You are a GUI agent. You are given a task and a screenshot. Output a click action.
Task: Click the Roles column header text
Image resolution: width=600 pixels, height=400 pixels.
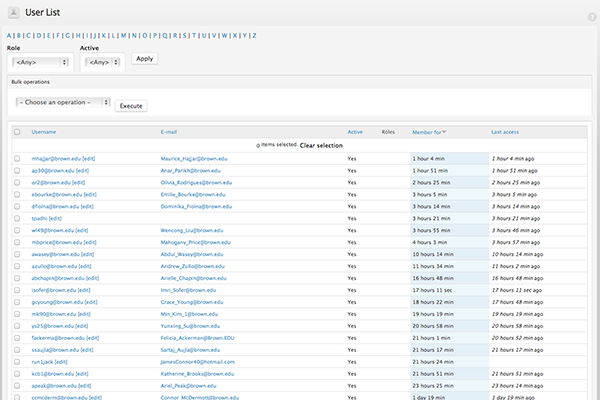(388, 132)
